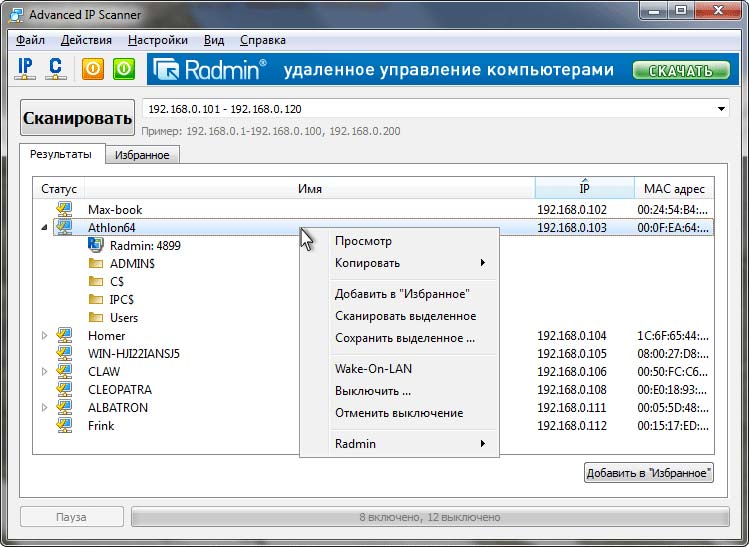This screenshot has height=547, width=749.
Task: Click computer icon next to ALBATRON
Action: 64,408
